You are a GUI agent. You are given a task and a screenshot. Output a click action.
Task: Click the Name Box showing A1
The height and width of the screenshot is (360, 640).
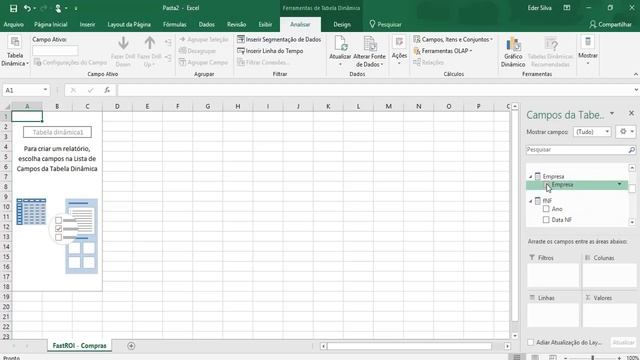point(22,90)
